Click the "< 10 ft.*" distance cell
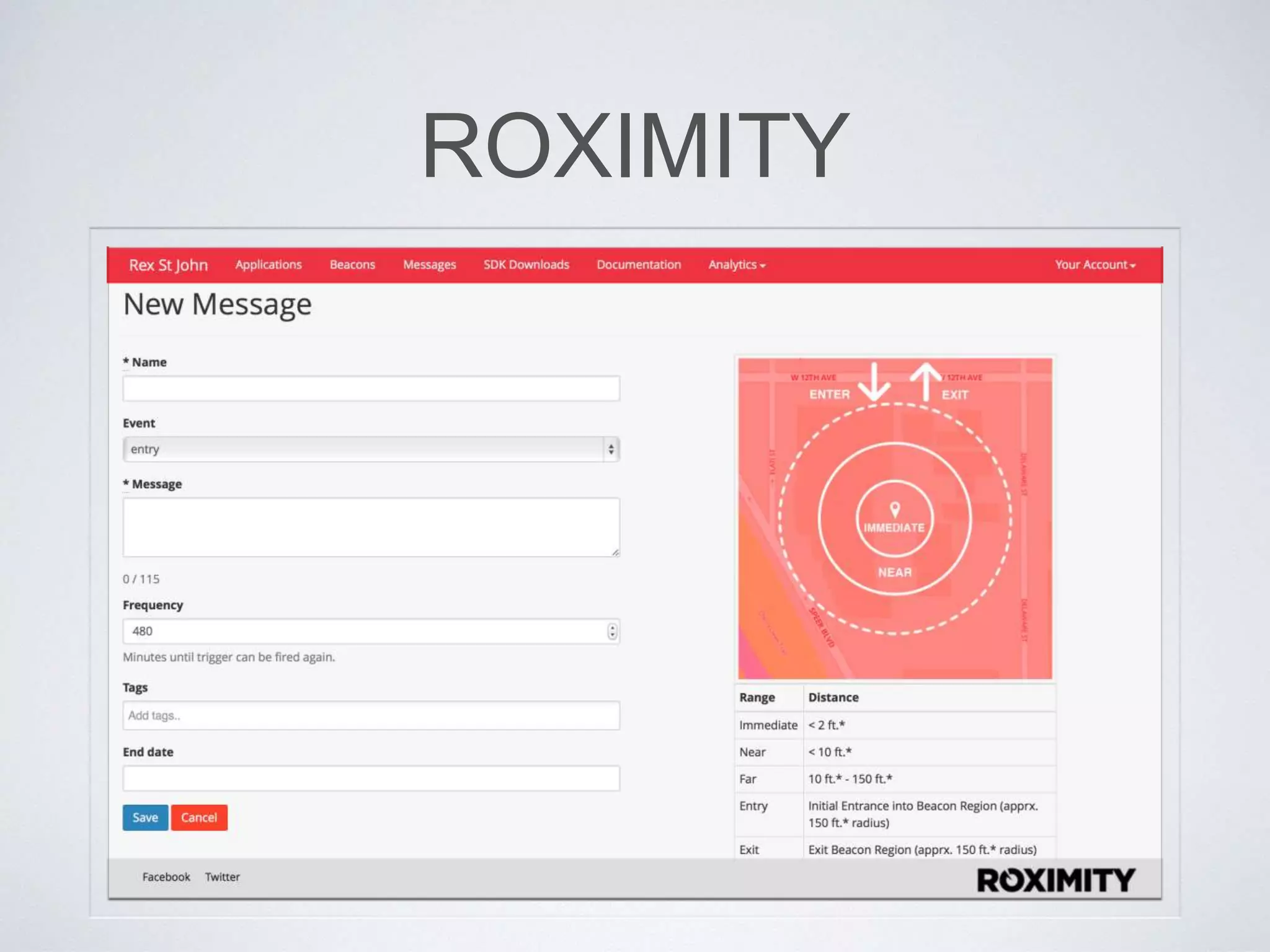1270x952 pixels. (930, 752)
